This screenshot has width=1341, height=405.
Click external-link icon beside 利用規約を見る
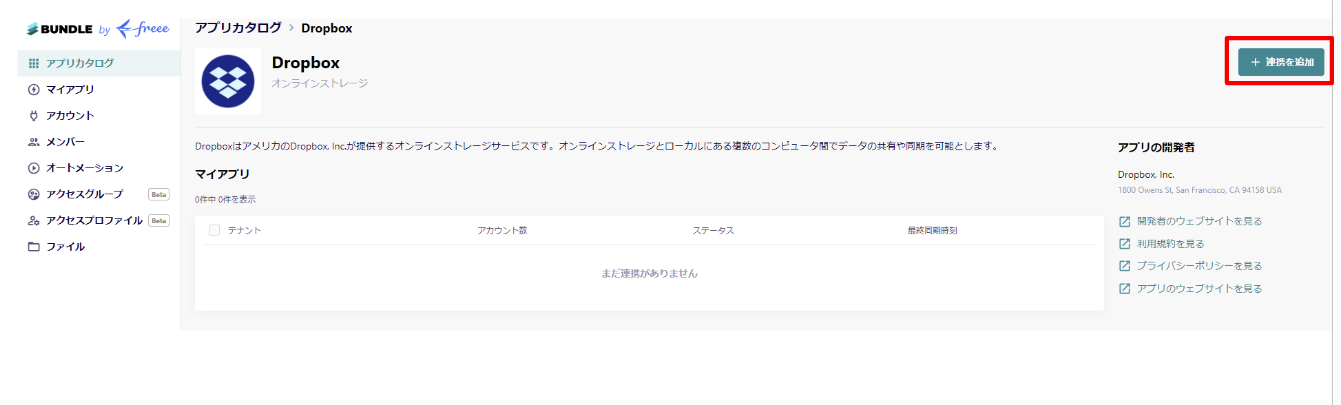coord(1124,243)
